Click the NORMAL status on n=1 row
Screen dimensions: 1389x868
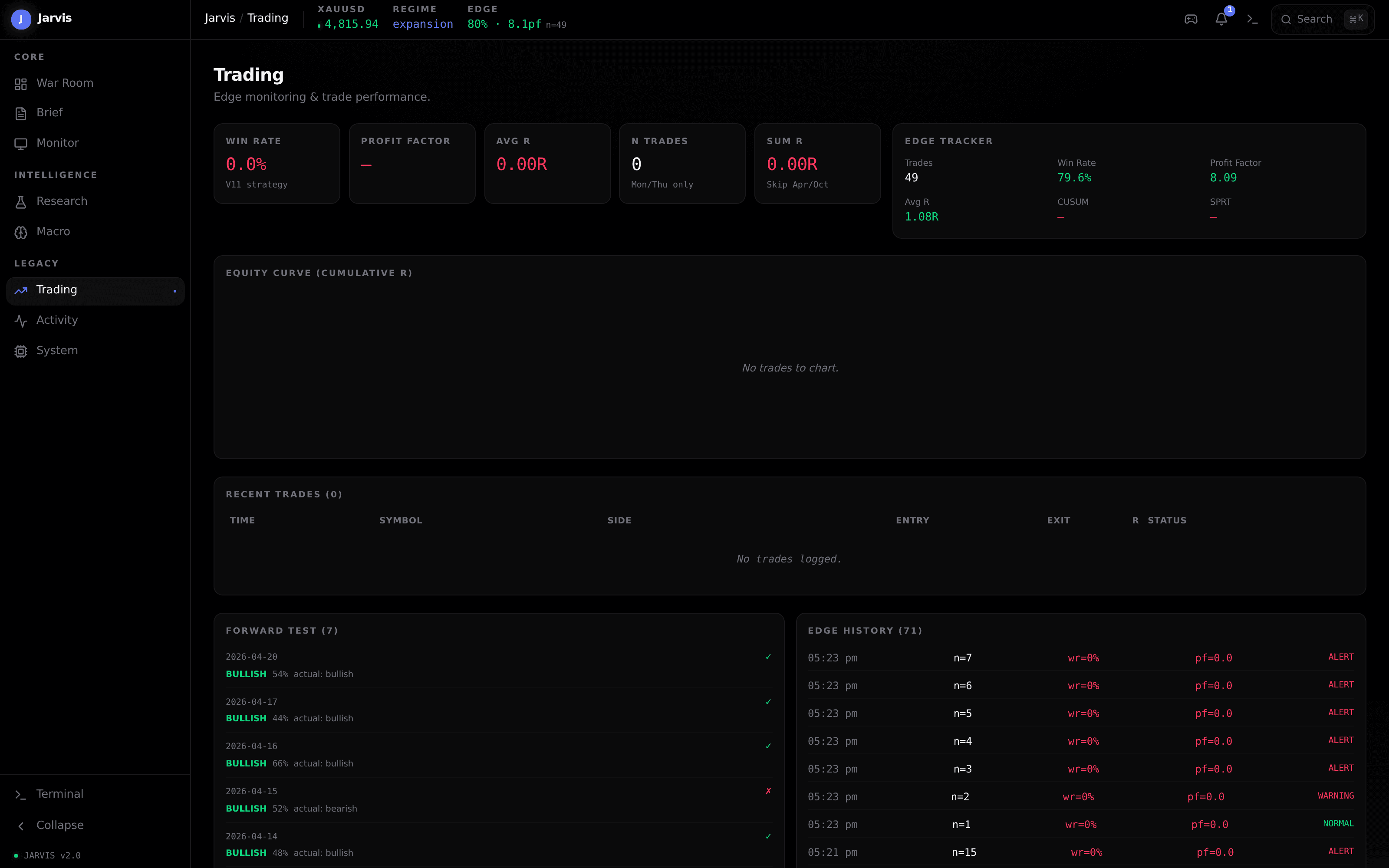click(1339, 824)
